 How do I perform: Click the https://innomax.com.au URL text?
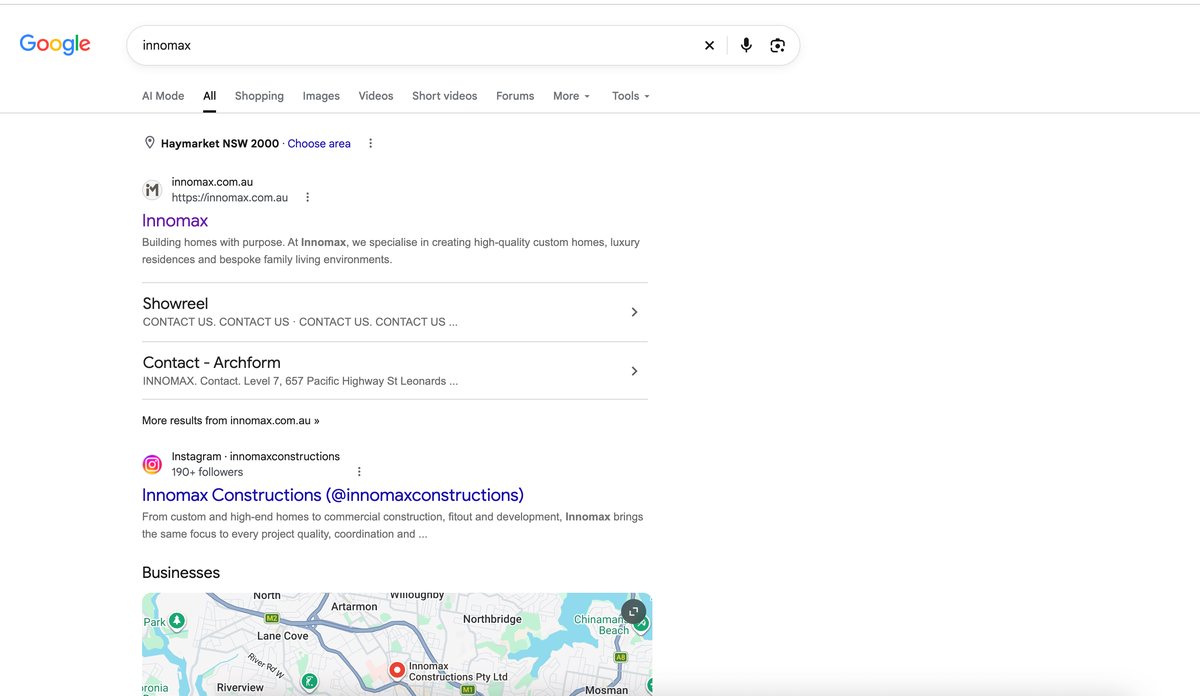(230, 198)
